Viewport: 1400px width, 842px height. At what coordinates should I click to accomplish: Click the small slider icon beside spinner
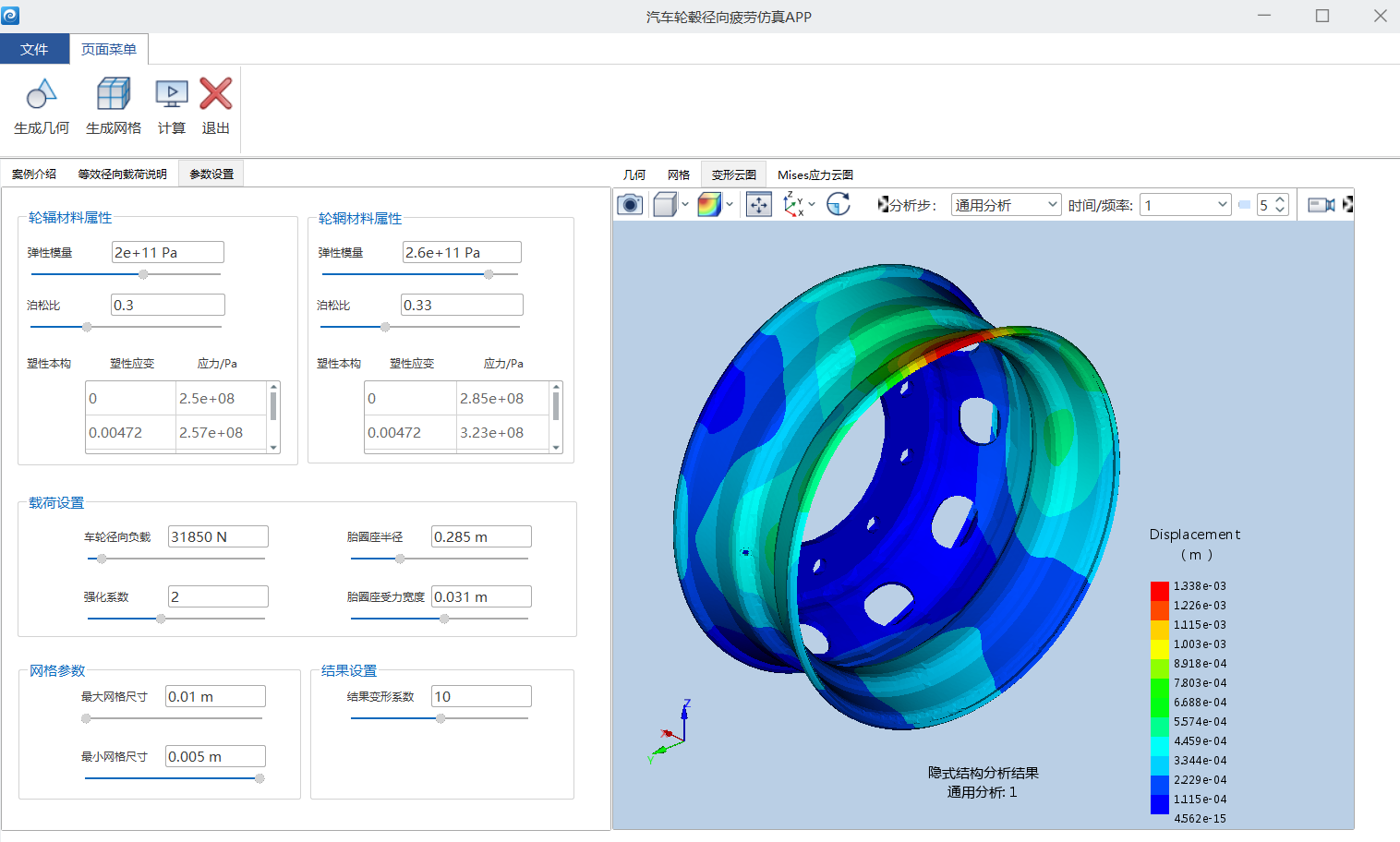(1244, 205)
